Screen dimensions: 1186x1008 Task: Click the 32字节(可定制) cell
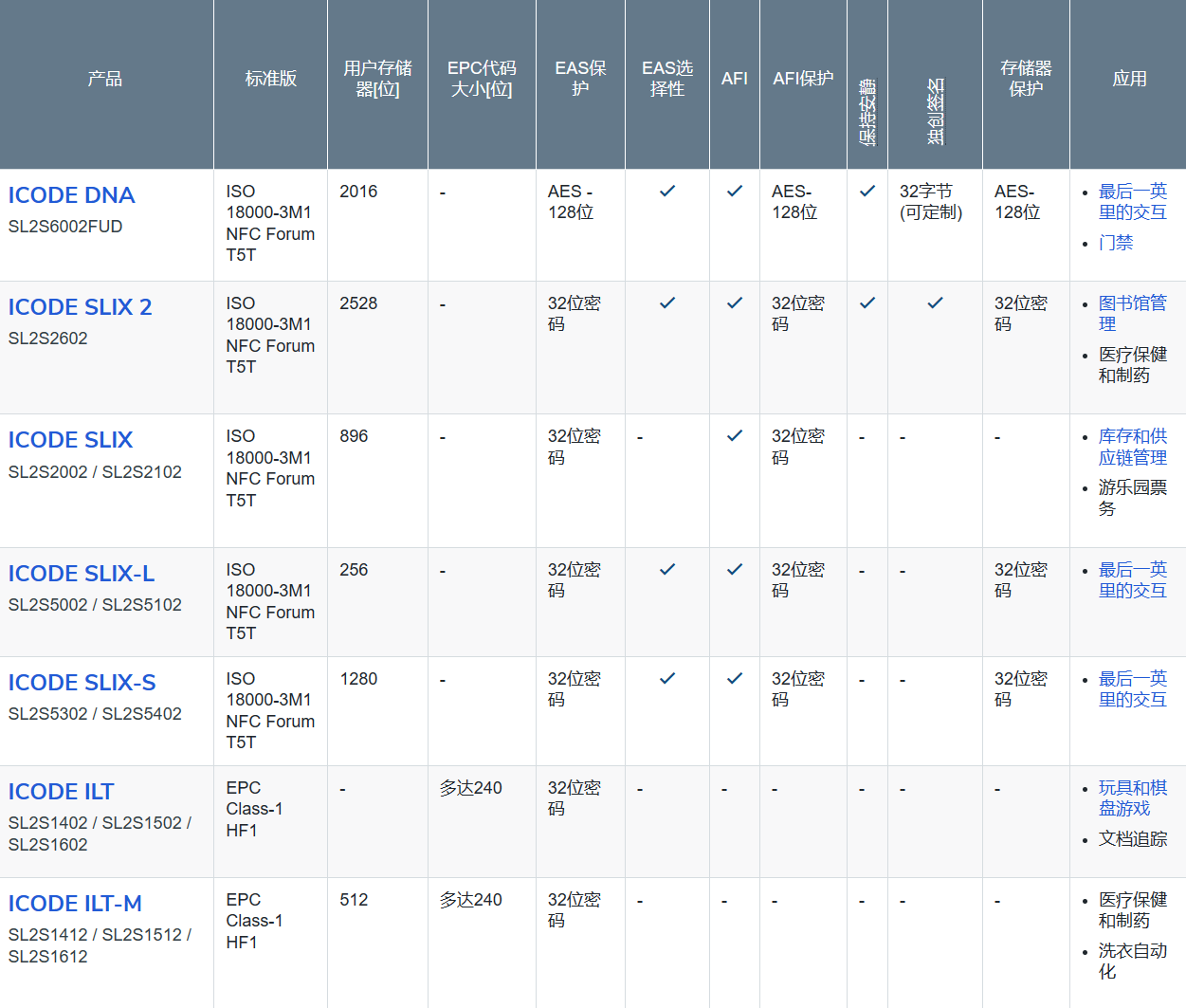point(931,202)
